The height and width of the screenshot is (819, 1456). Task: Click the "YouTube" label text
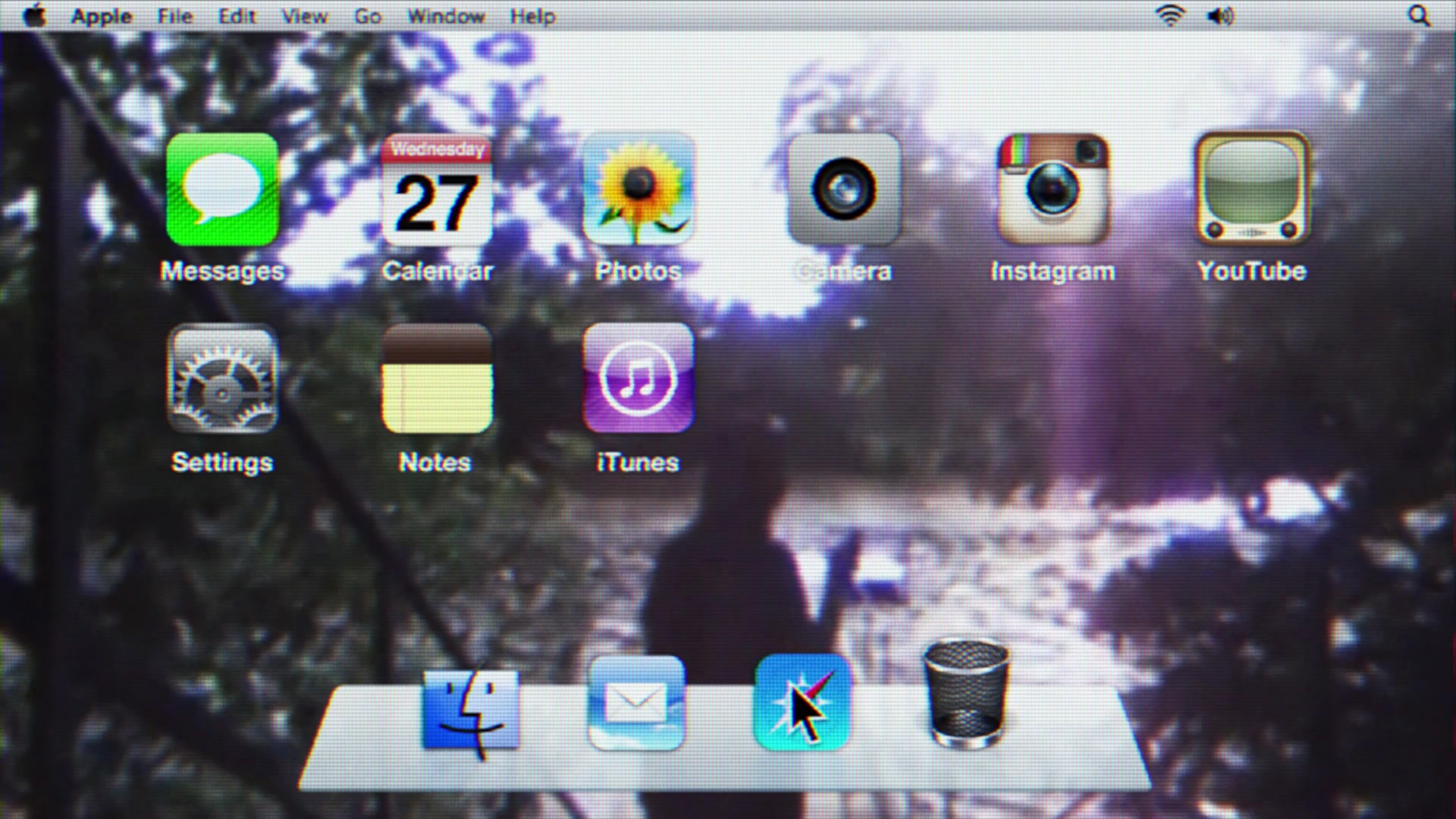coord(1252,271)
